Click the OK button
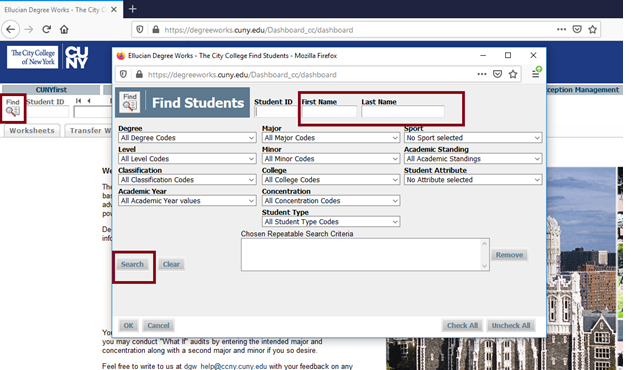The height and width of the screenshot is (370, 636). pos(128,325)
